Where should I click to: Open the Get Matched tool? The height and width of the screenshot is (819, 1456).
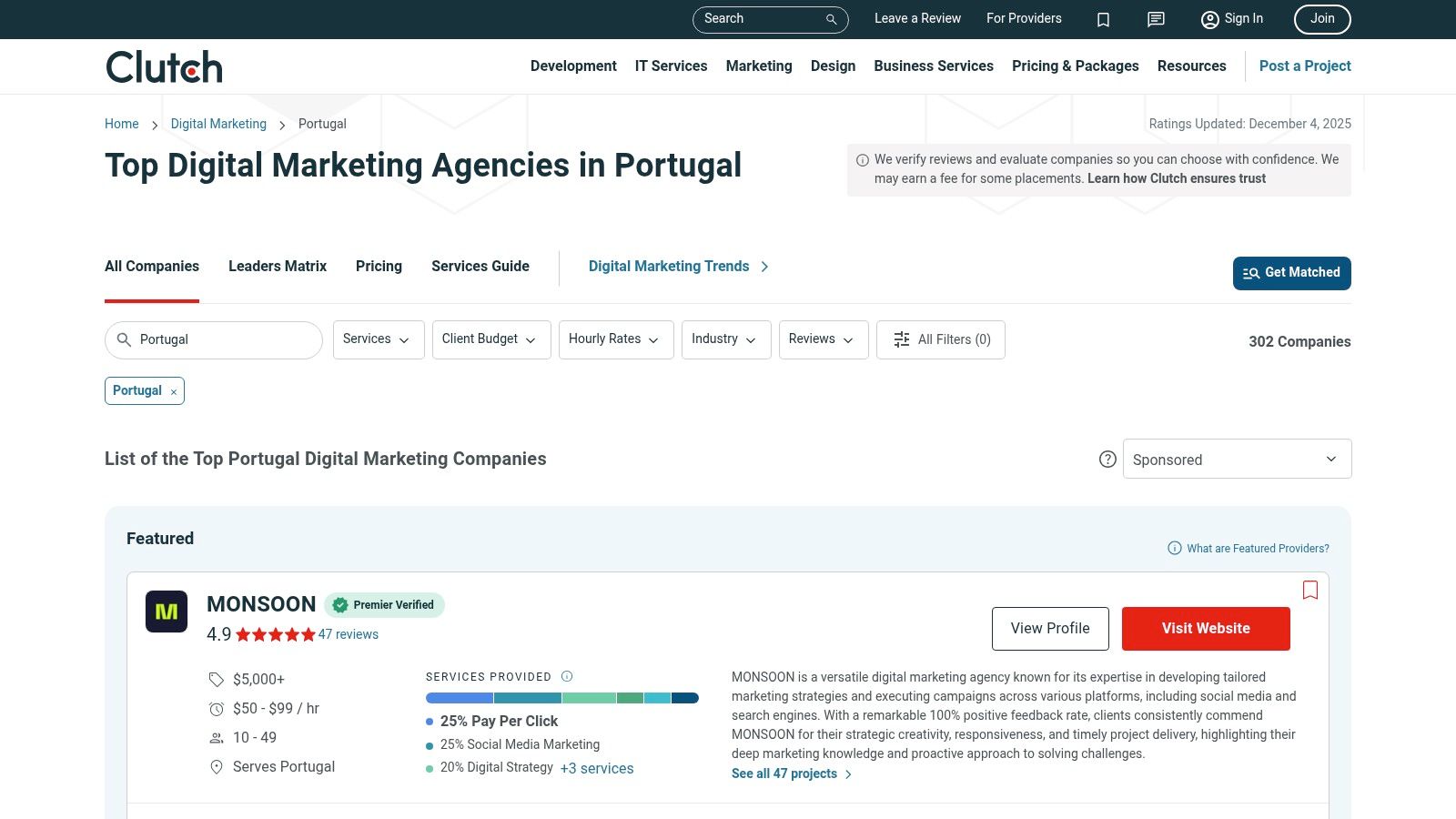point(1291,272)
